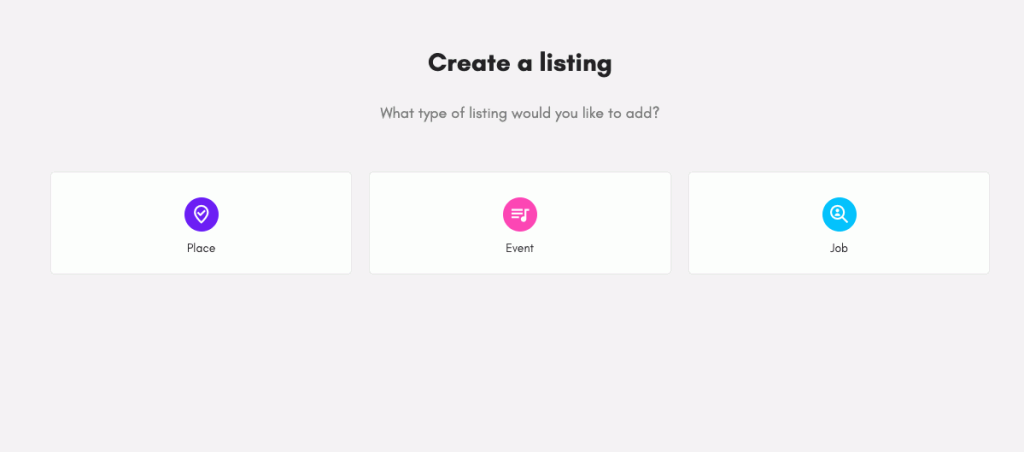Choose the Job listing type card
This screenshot has height=452, width=1024.
[839, 223]
